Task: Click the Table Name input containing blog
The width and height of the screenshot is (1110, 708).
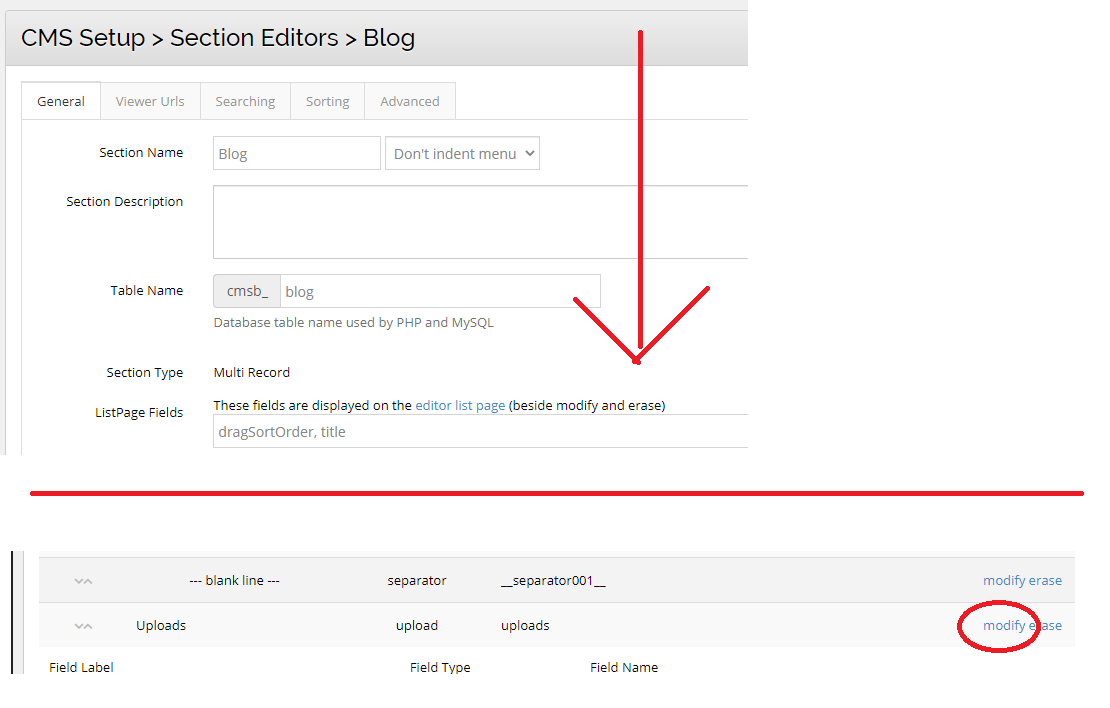Action: tap(440, 291)
